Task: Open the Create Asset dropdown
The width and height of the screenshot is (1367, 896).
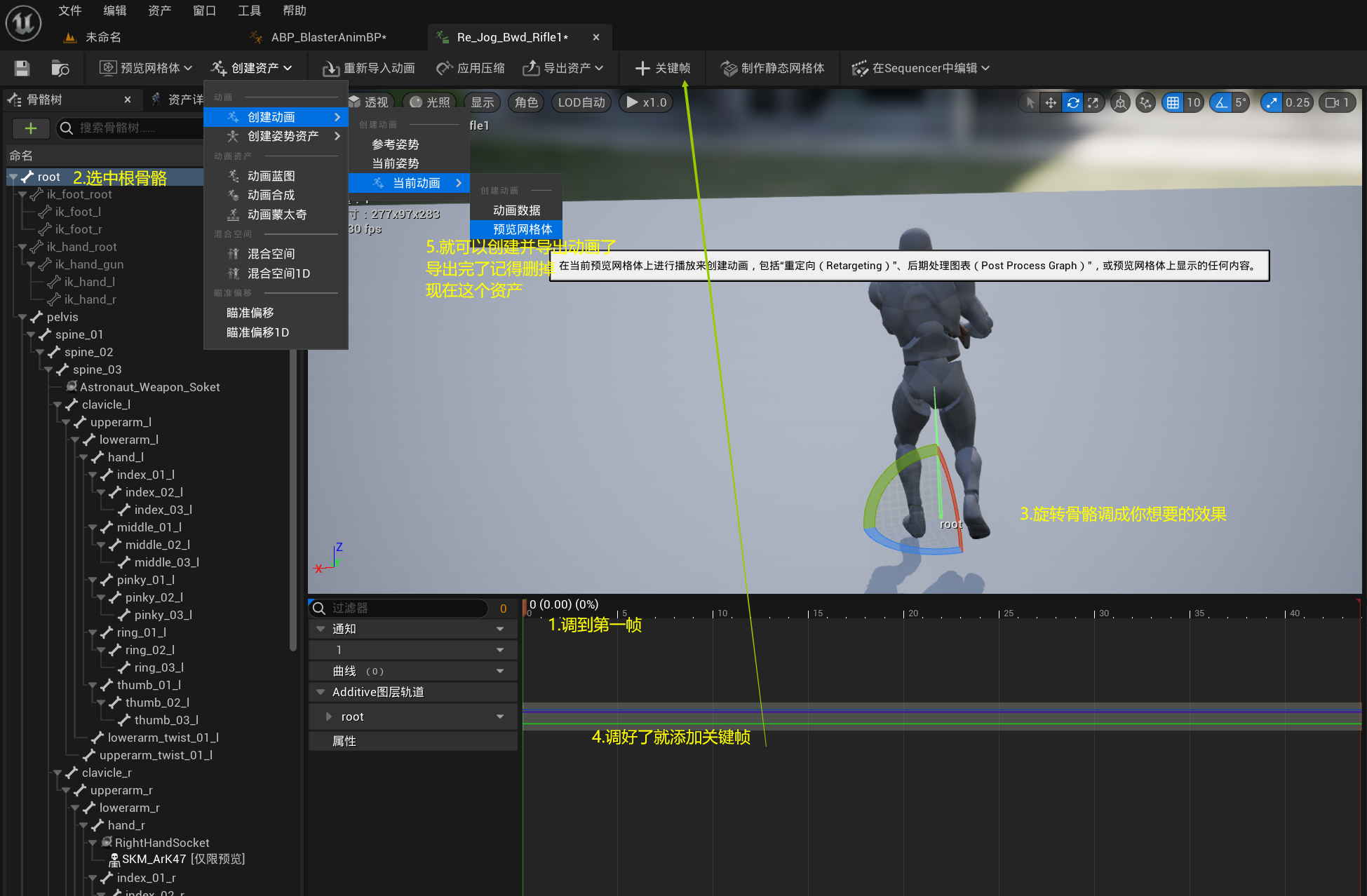Action: click(x=251, y=68)
